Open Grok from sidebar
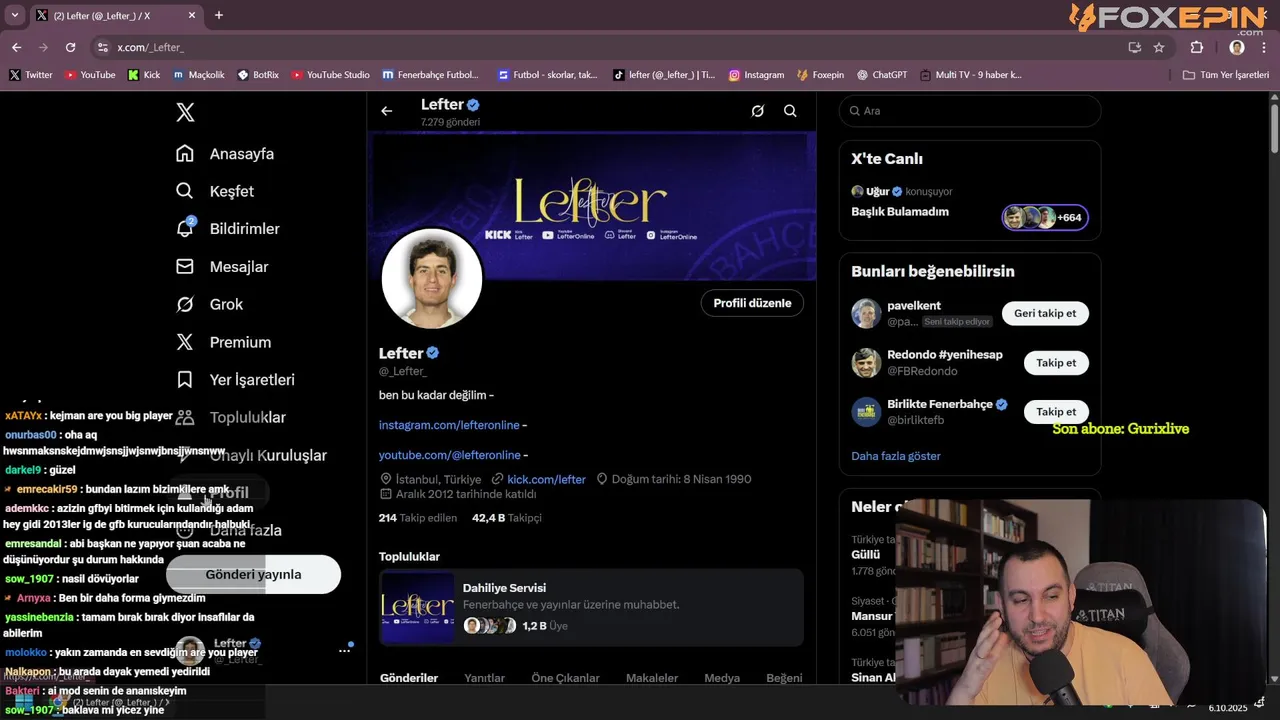 pyautogui.click(x=209, y=304)
